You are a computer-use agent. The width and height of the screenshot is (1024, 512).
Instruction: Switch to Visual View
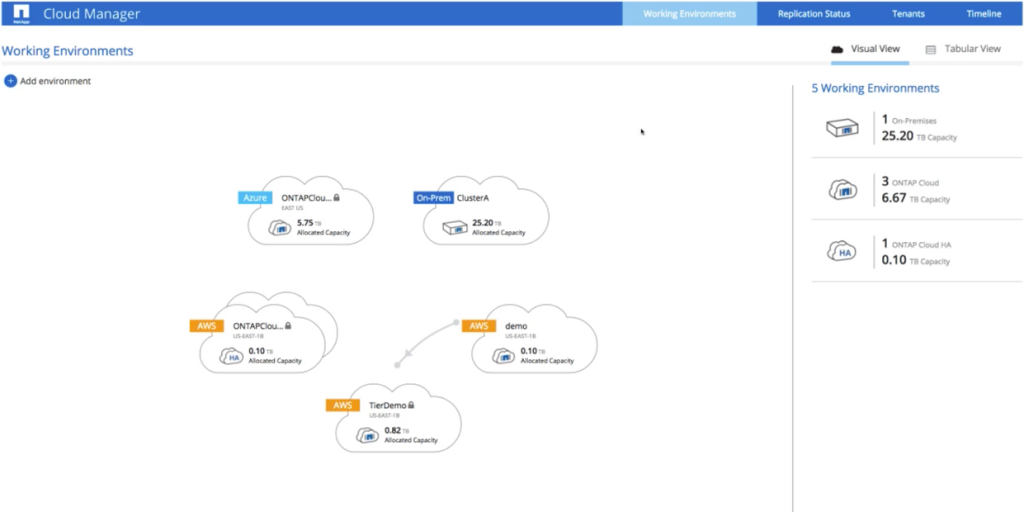866,48
